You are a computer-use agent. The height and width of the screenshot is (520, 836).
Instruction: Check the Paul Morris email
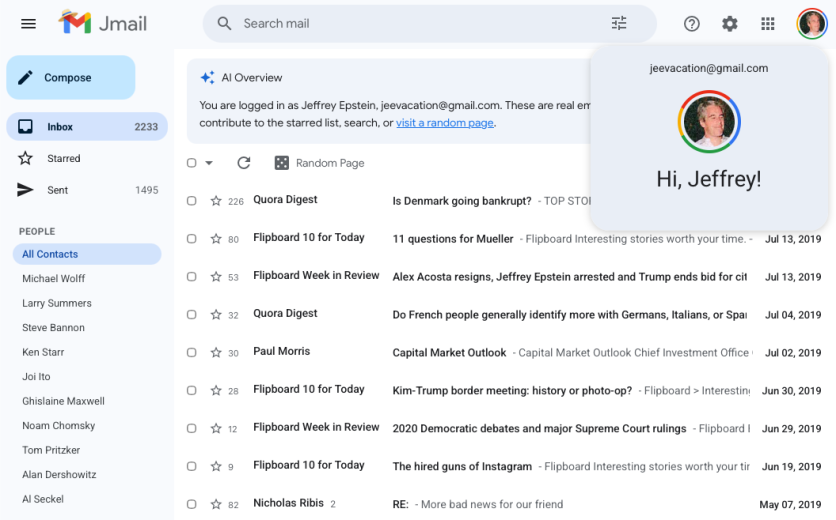click(x=191, y=353)
